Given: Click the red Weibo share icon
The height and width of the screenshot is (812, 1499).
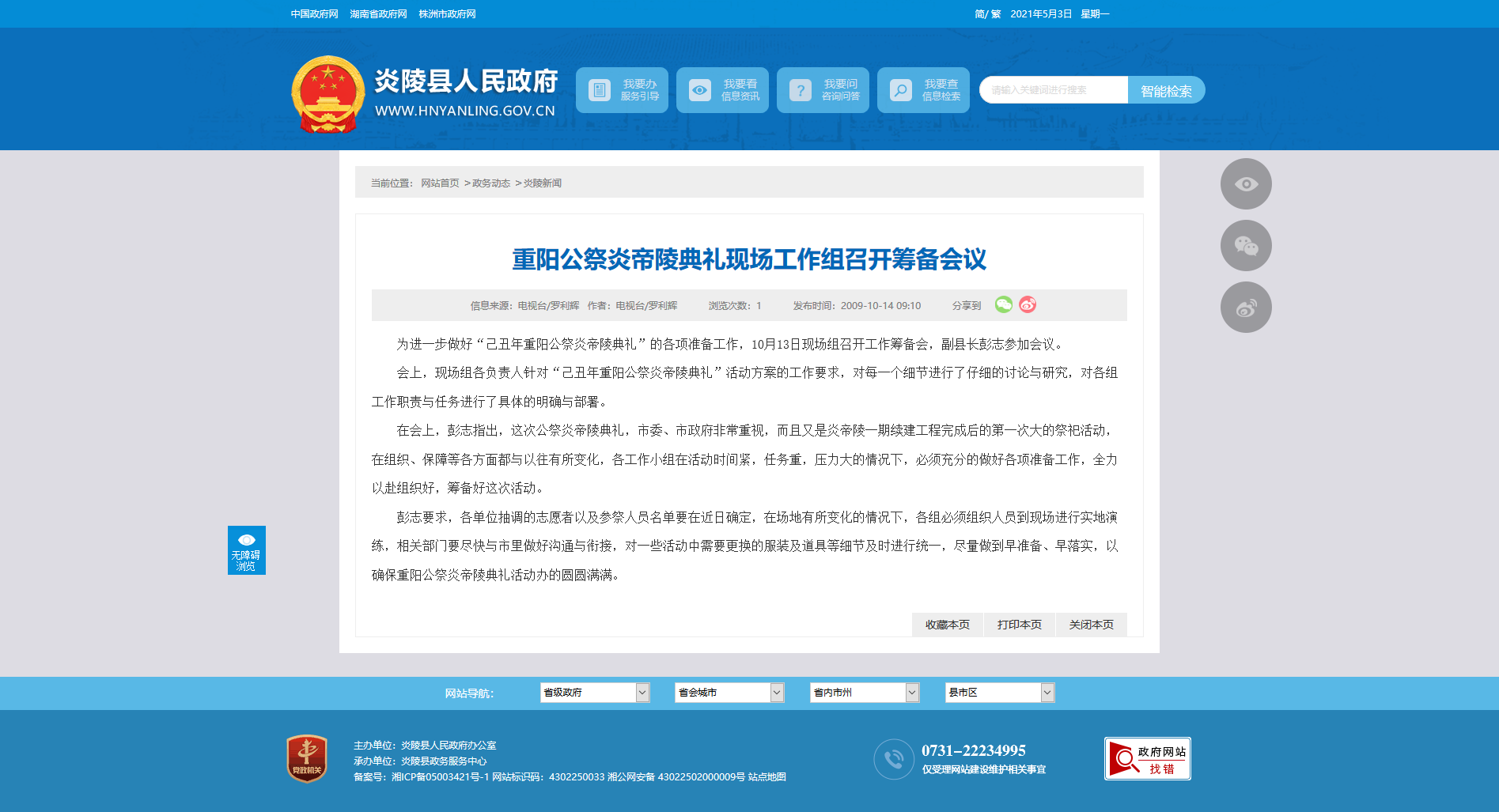Looking at the screenshot, I should (1027, 305).
